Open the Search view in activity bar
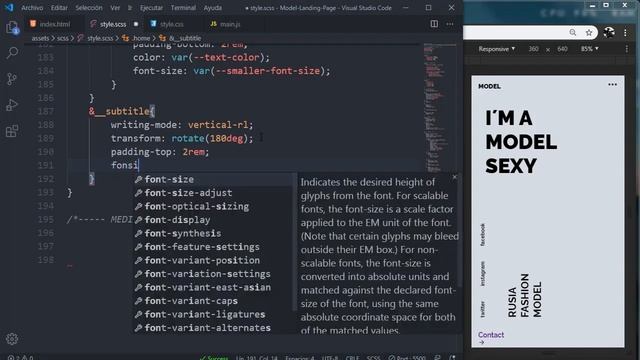This screenshot has width=640, height=360. click(x=12, y=53)
